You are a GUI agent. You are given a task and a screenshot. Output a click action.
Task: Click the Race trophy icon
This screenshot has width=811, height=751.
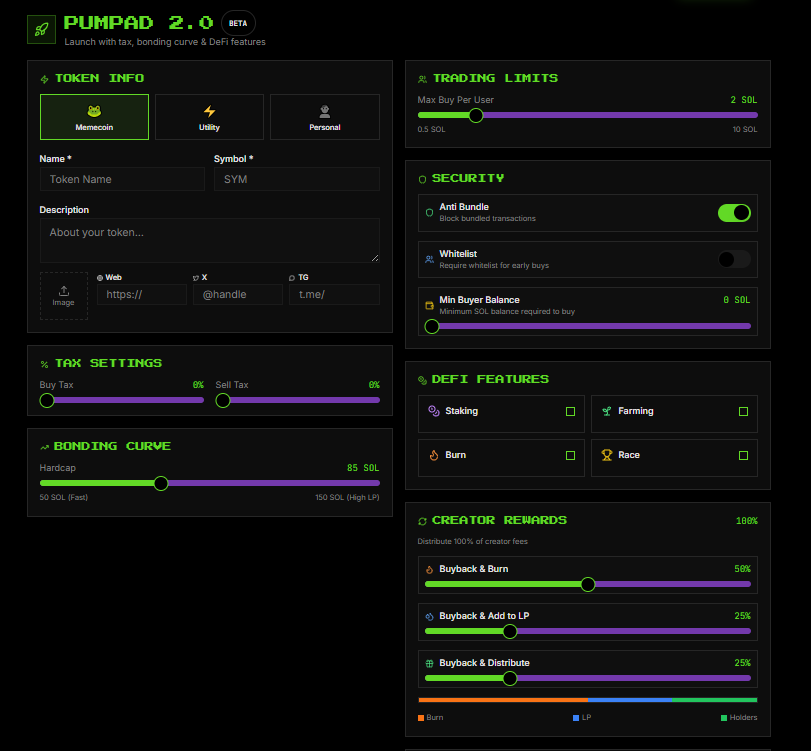pos(607,455)
